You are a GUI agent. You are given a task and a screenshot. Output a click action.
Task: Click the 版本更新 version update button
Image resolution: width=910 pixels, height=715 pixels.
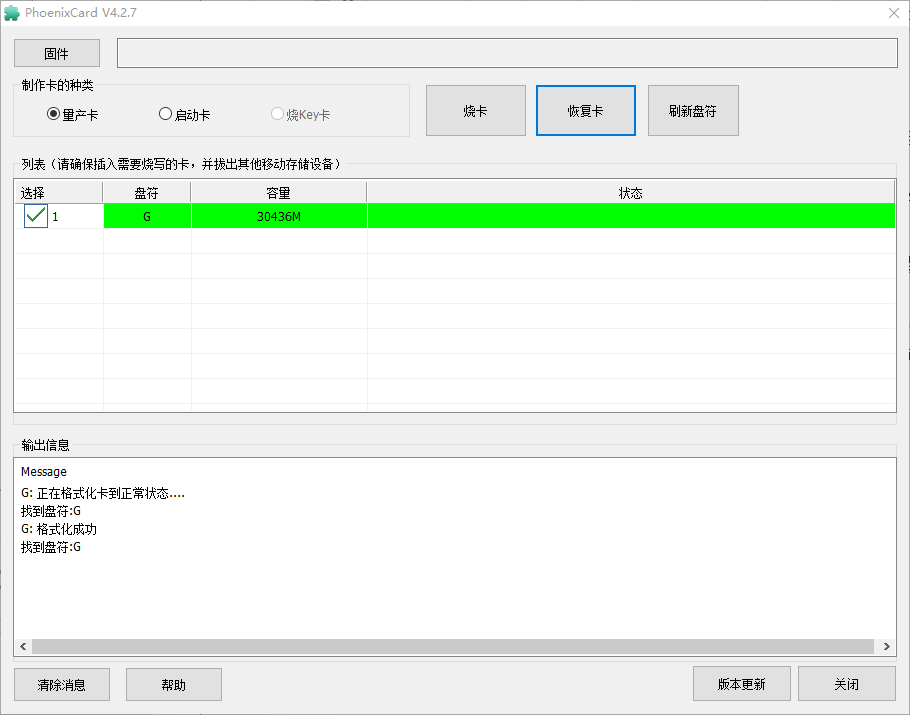point(742,684)
